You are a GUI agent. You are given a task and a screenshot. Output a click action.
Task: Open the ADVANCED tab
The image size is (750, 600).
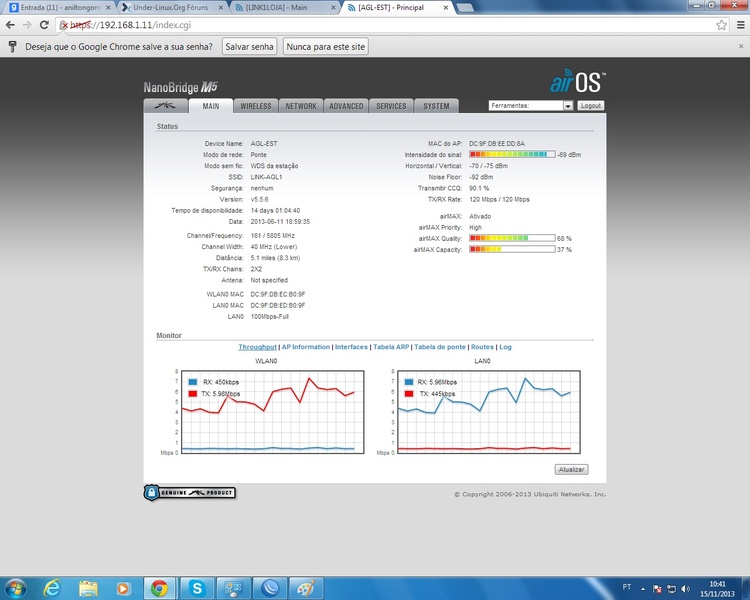[x=346, y=106]
